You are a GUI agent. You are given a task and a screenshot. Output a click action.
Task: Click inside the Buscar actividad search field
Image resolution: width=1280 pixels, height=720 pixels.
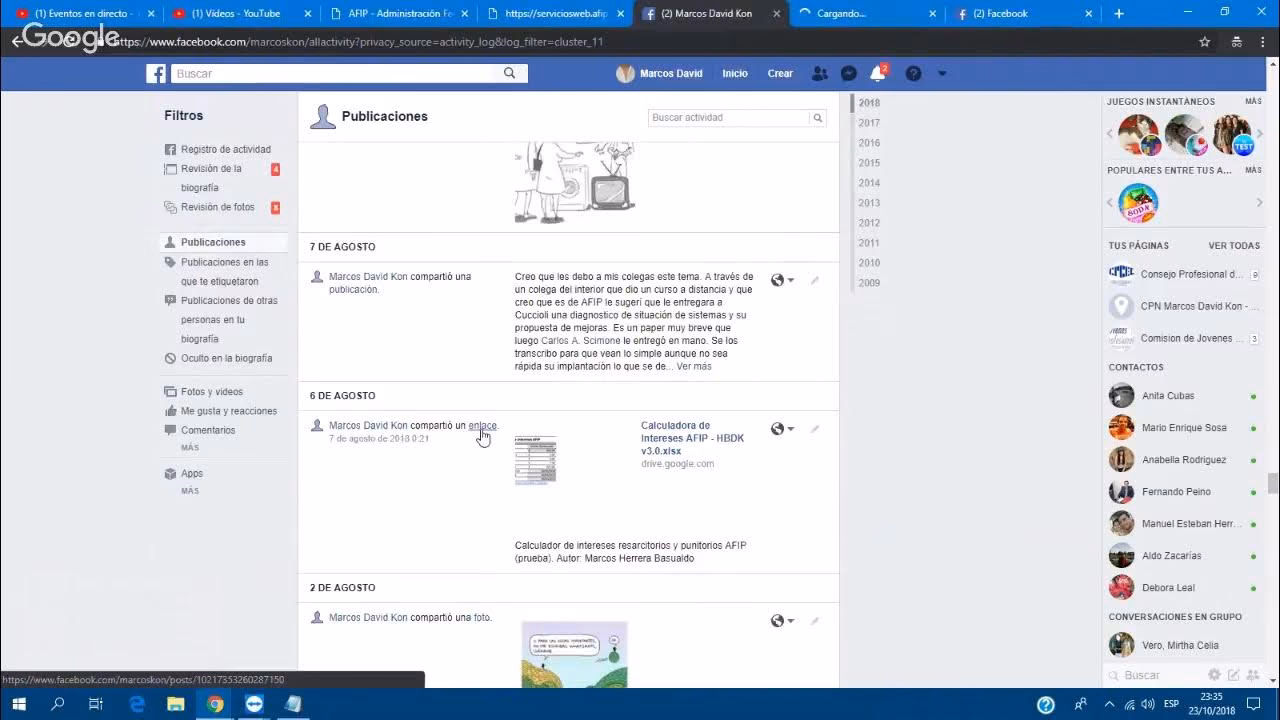point(730,117)
